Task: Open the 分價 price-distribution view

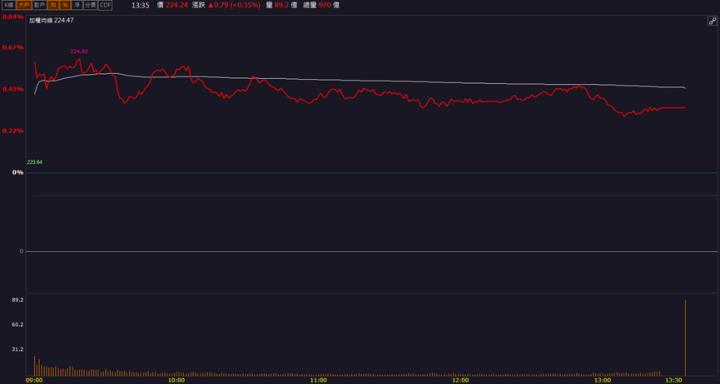Action: 90,5
